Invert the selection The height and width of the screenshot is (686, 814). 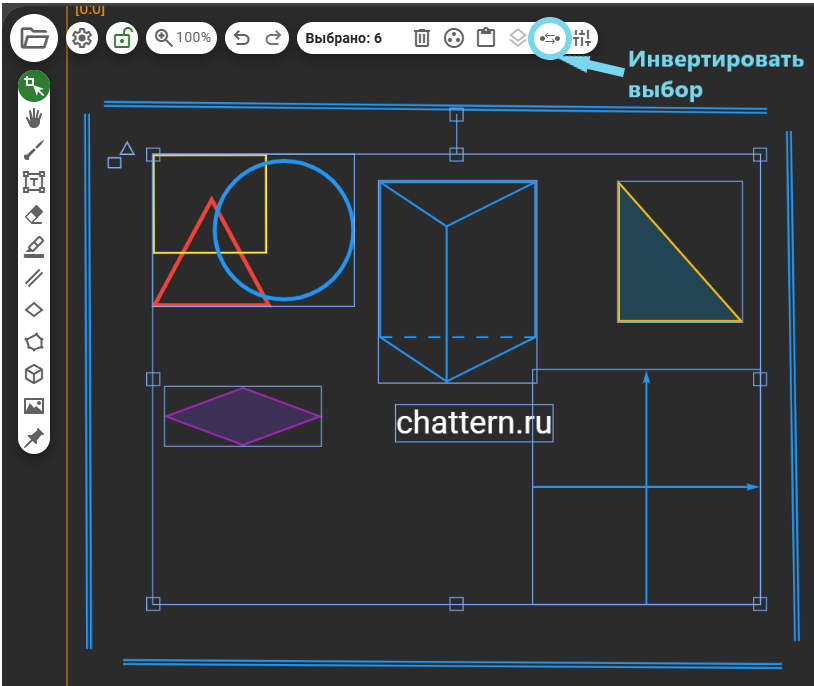tap(549, 39)
